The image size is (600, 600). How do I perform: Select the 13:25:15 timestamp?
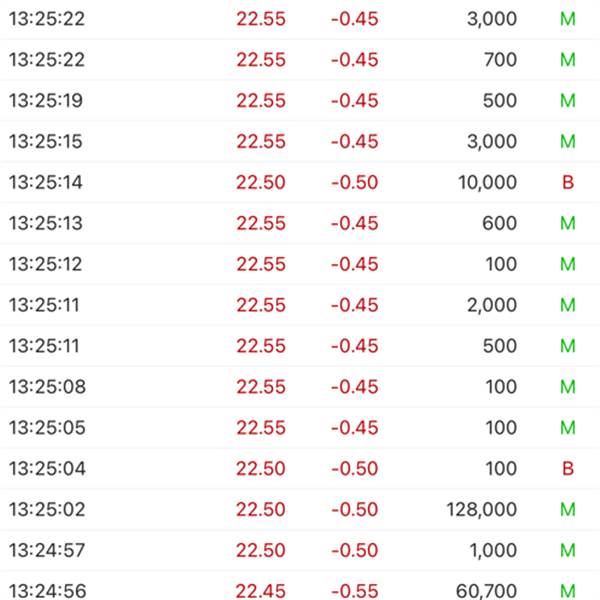(x=46, y=142)
